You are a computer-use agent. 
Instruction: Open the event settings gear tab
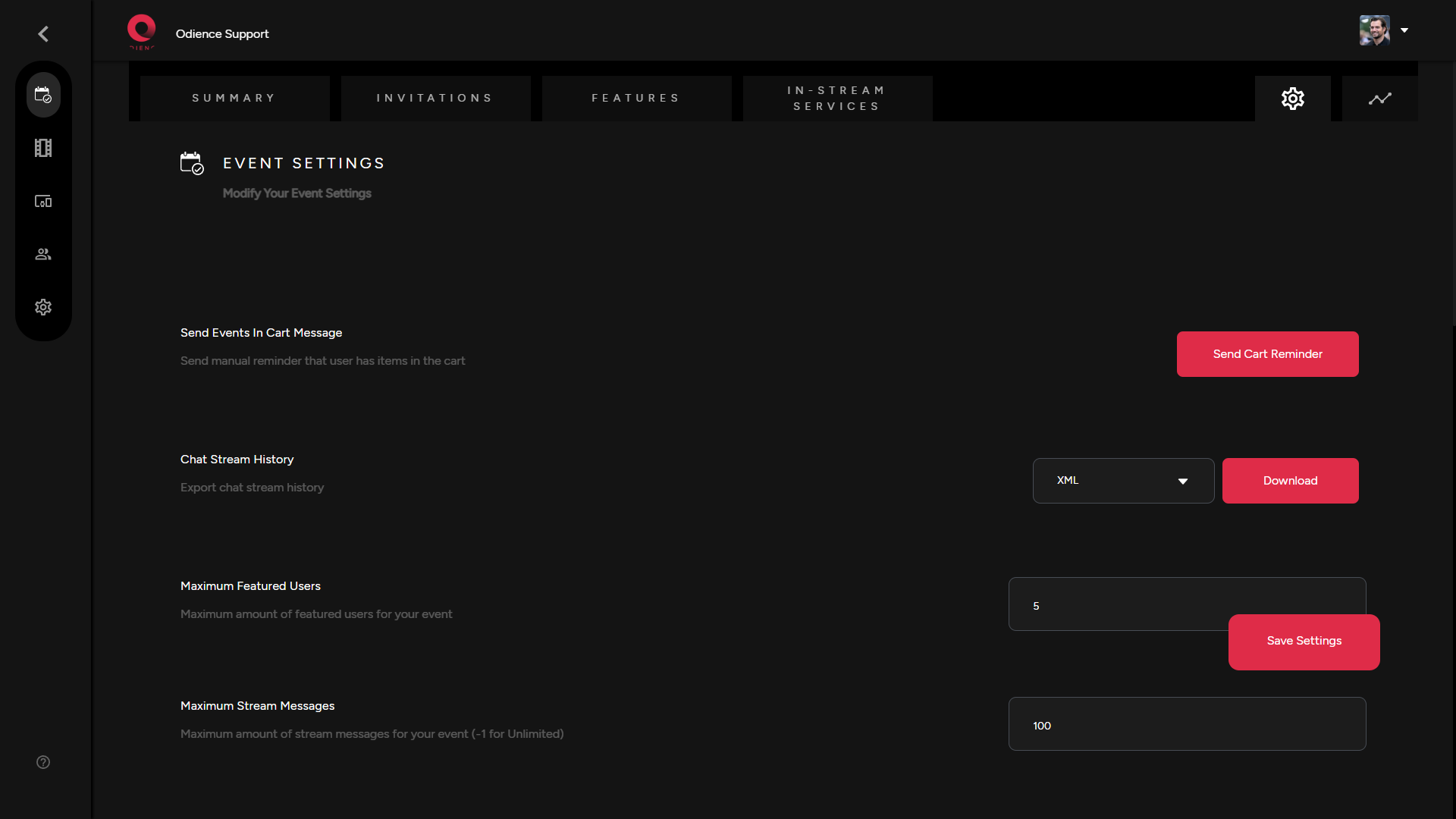tap(1292, 99)
